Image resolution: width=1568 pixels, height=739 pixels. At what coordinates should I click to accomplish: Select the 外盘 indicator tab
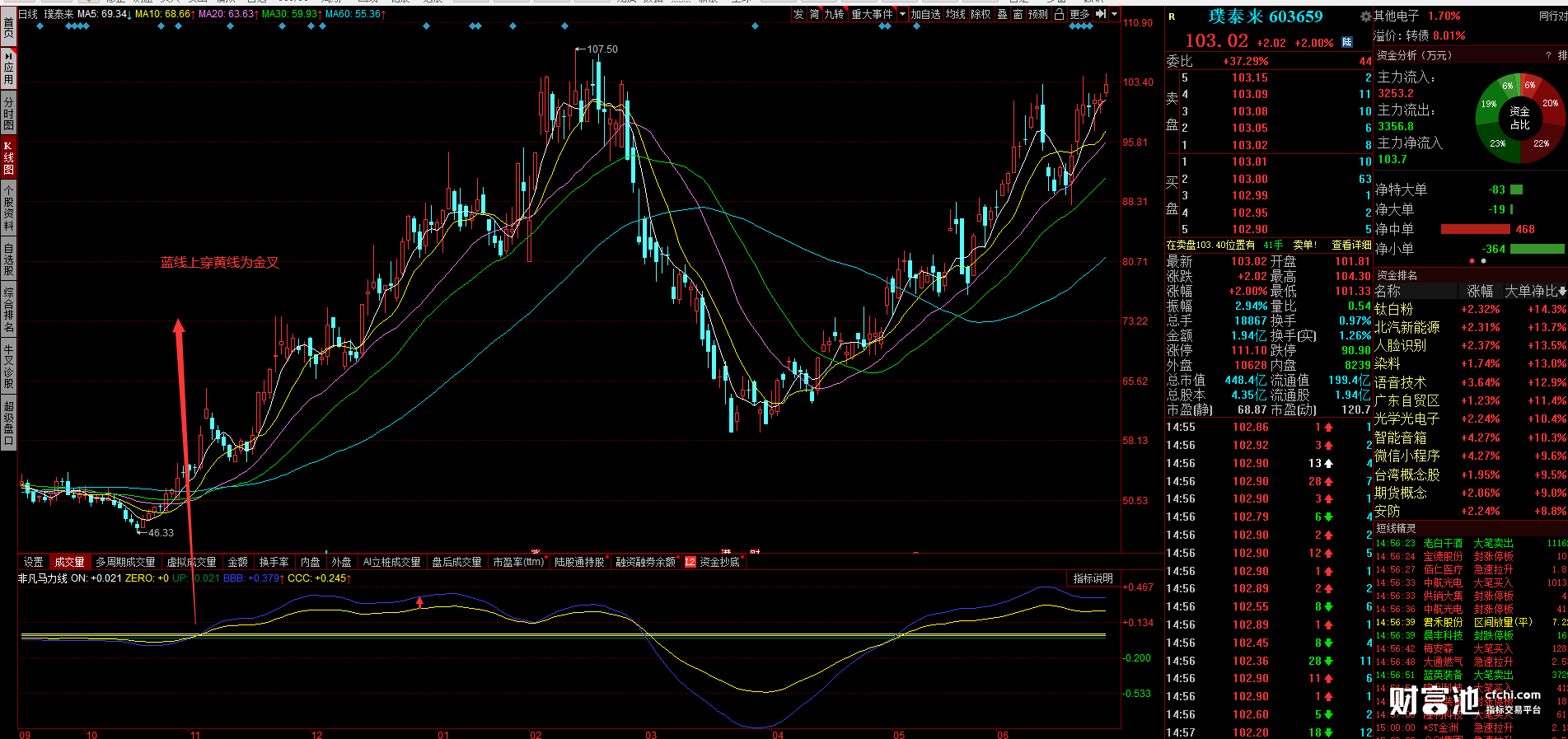(x=341, y=562)
